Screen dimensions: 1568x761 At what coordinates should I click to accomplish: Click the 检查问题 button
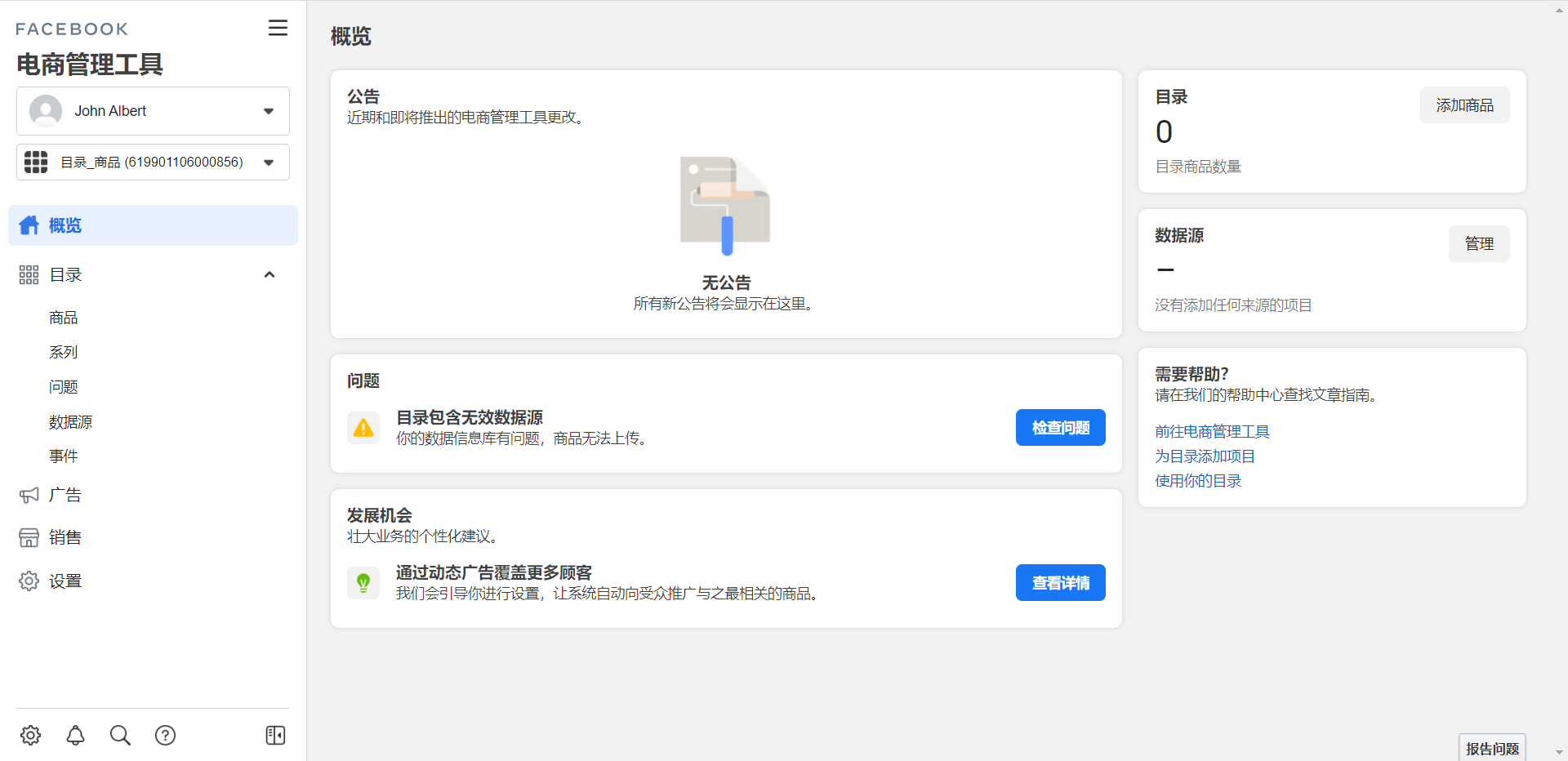click(1060, 428)
